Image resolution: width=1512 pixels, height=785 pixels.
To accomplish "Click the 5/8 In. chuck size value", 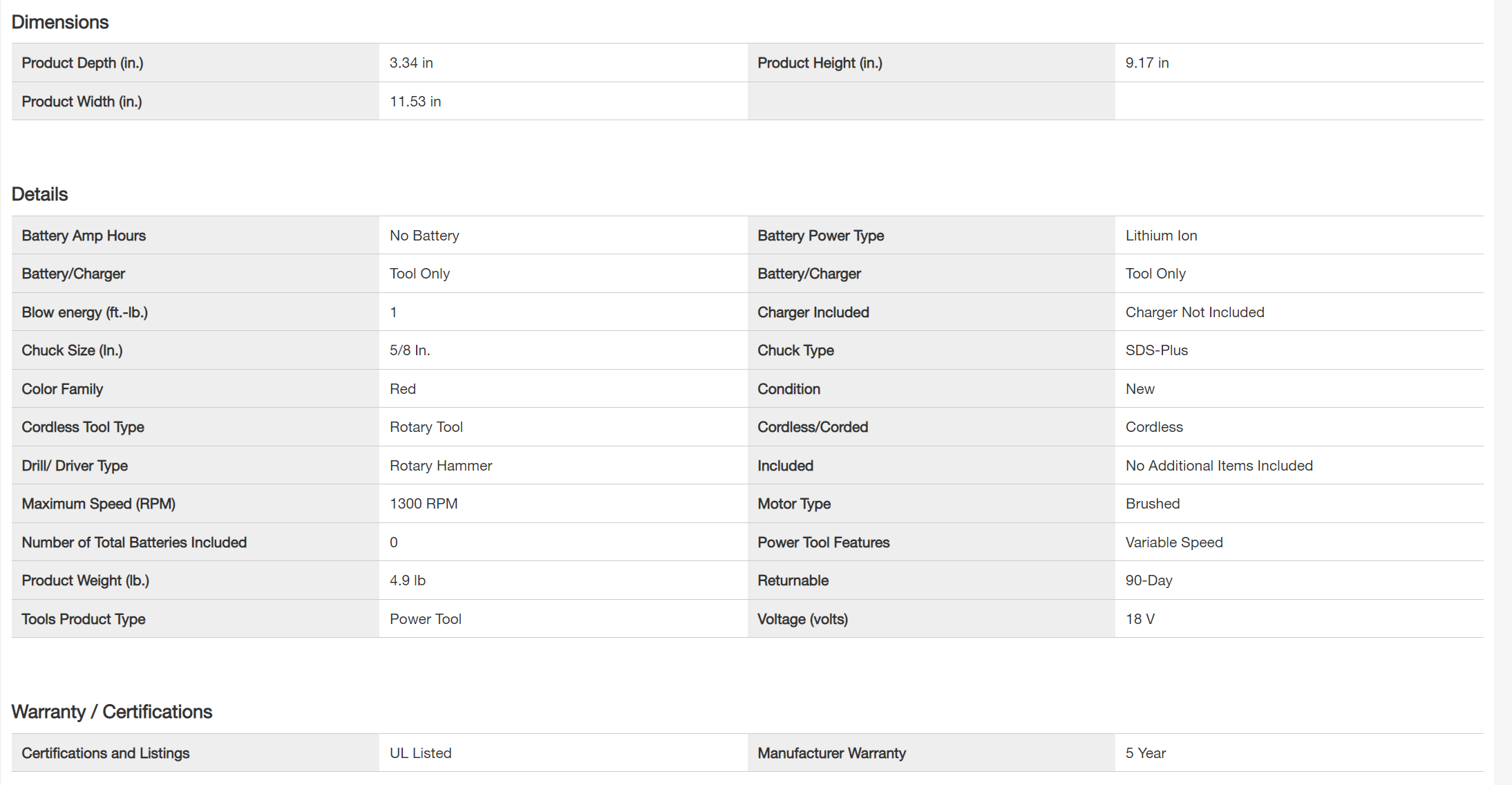I will 410,350.
